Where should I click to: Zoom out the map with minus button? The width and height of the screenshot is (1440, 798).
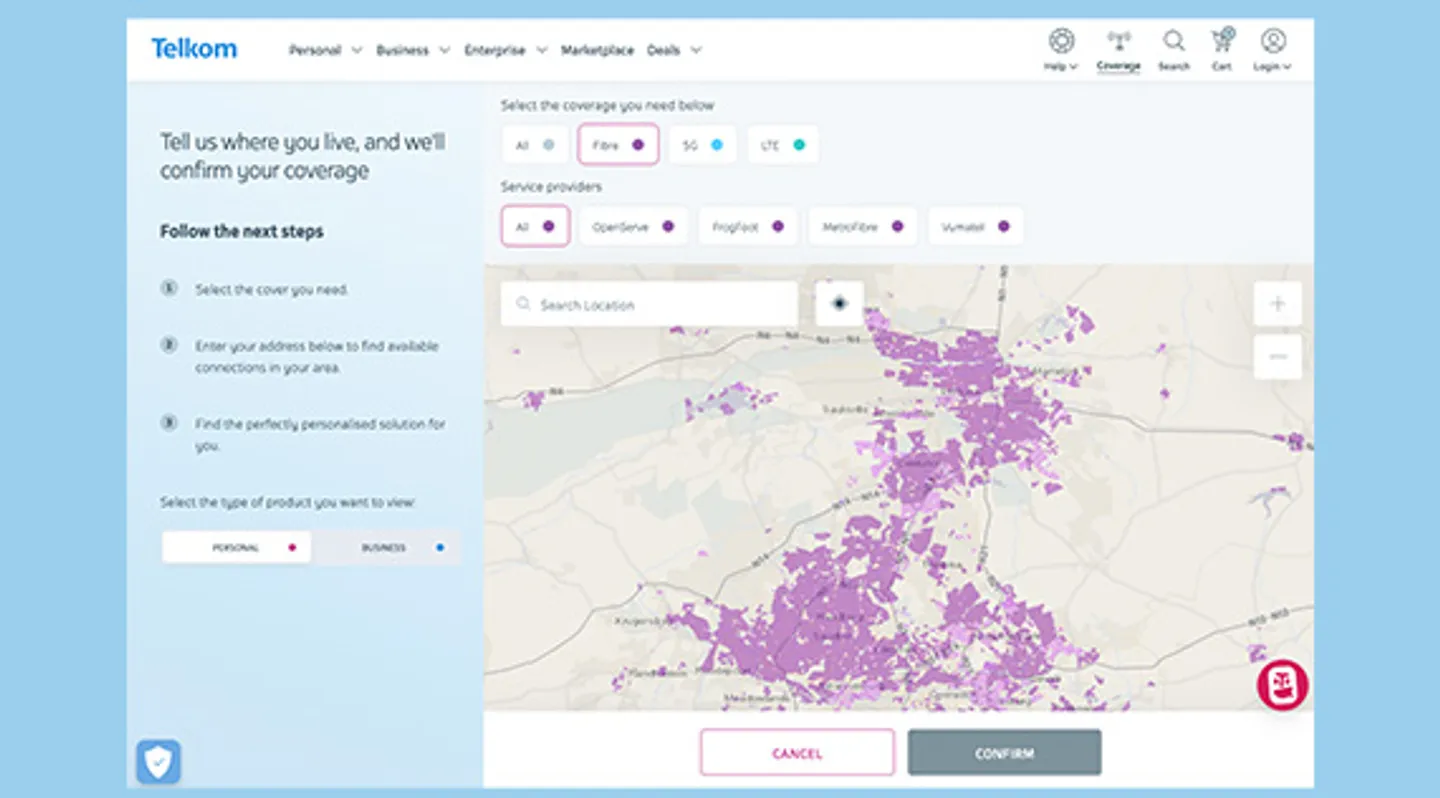pos(1278,357)
